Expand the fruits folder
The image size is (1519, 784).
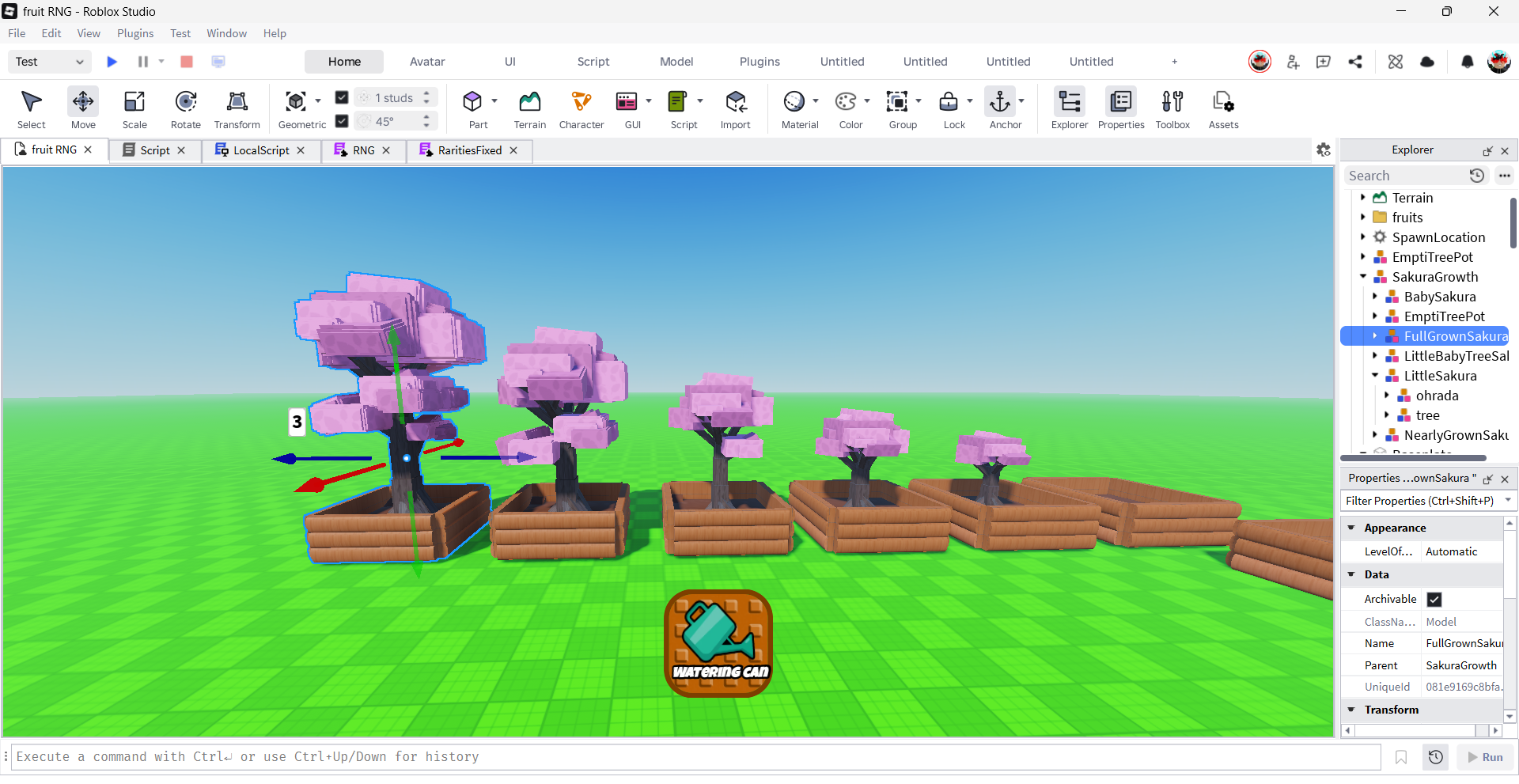point(1363,218)
